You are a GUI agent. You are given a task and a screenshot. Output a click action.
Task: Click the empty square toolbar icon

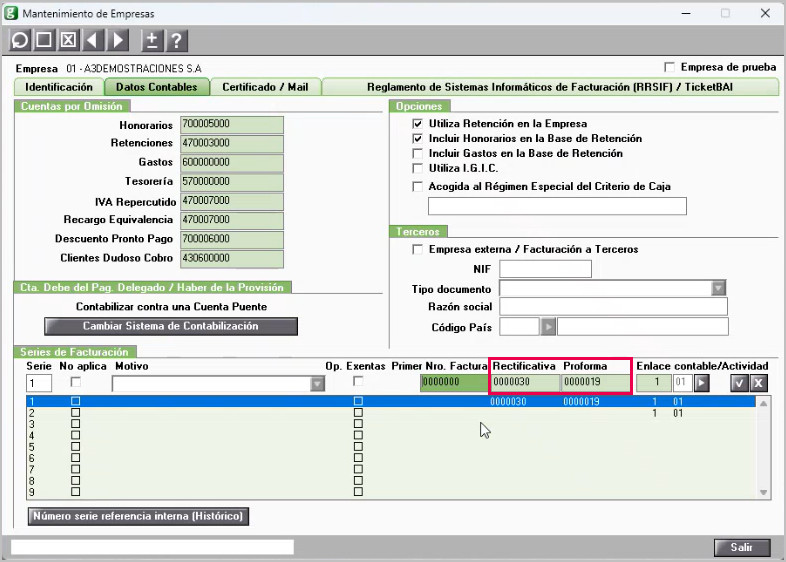[44, 40]
